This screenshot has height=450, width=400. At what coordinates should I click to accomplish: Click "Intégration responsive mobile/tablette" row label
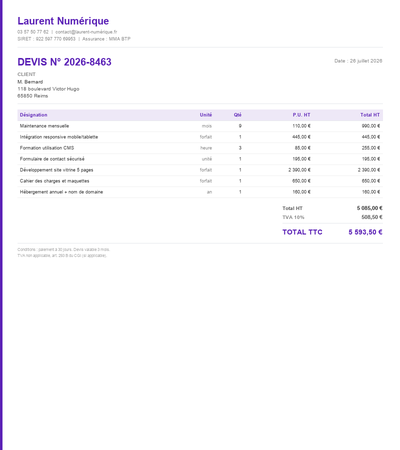[59, 137]
